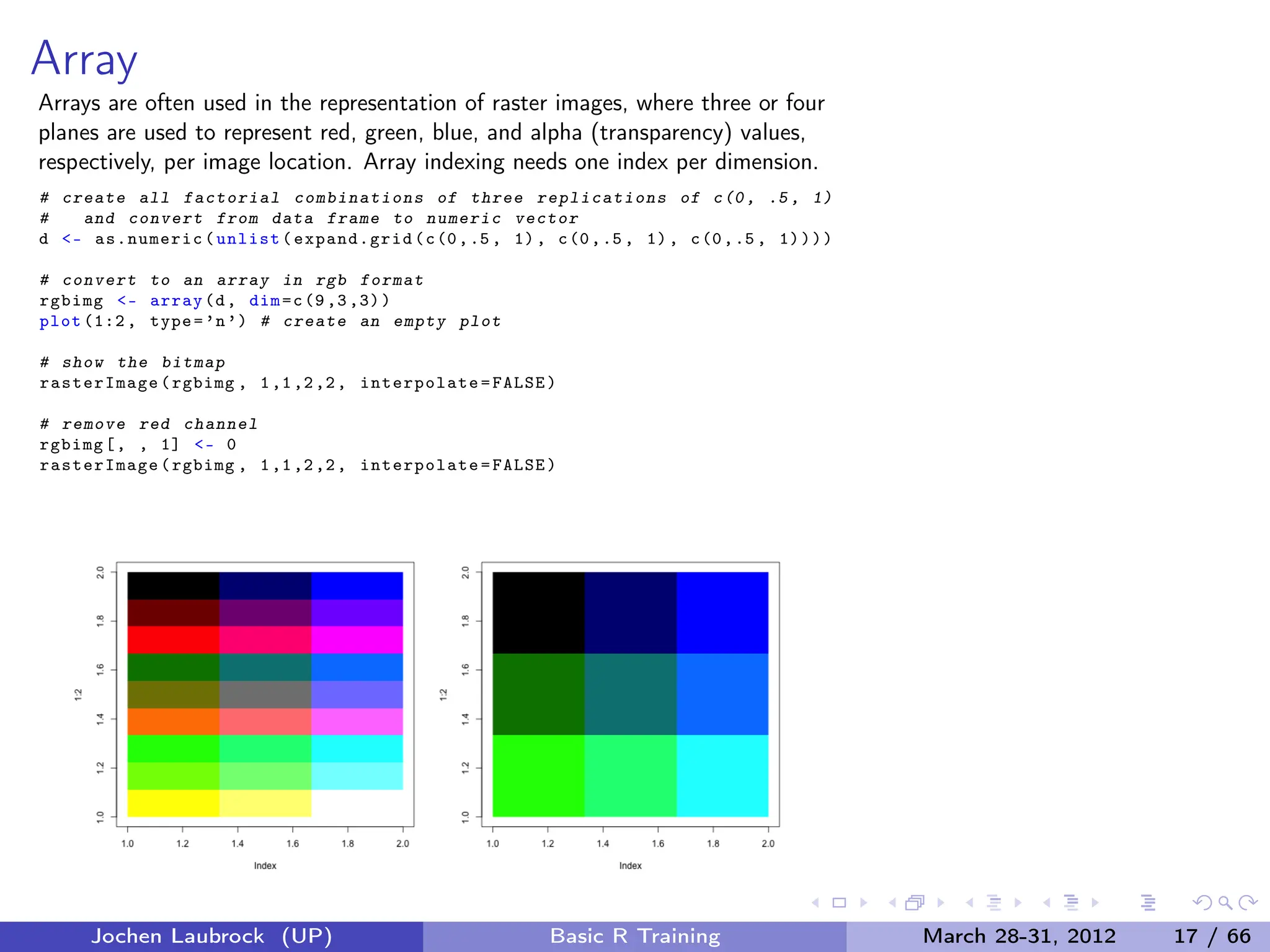The height and width of the screenshot is (952, 1270).
Task: Click Basic R Training footer title
Action: pyautogui.click(x=635, y=936)
